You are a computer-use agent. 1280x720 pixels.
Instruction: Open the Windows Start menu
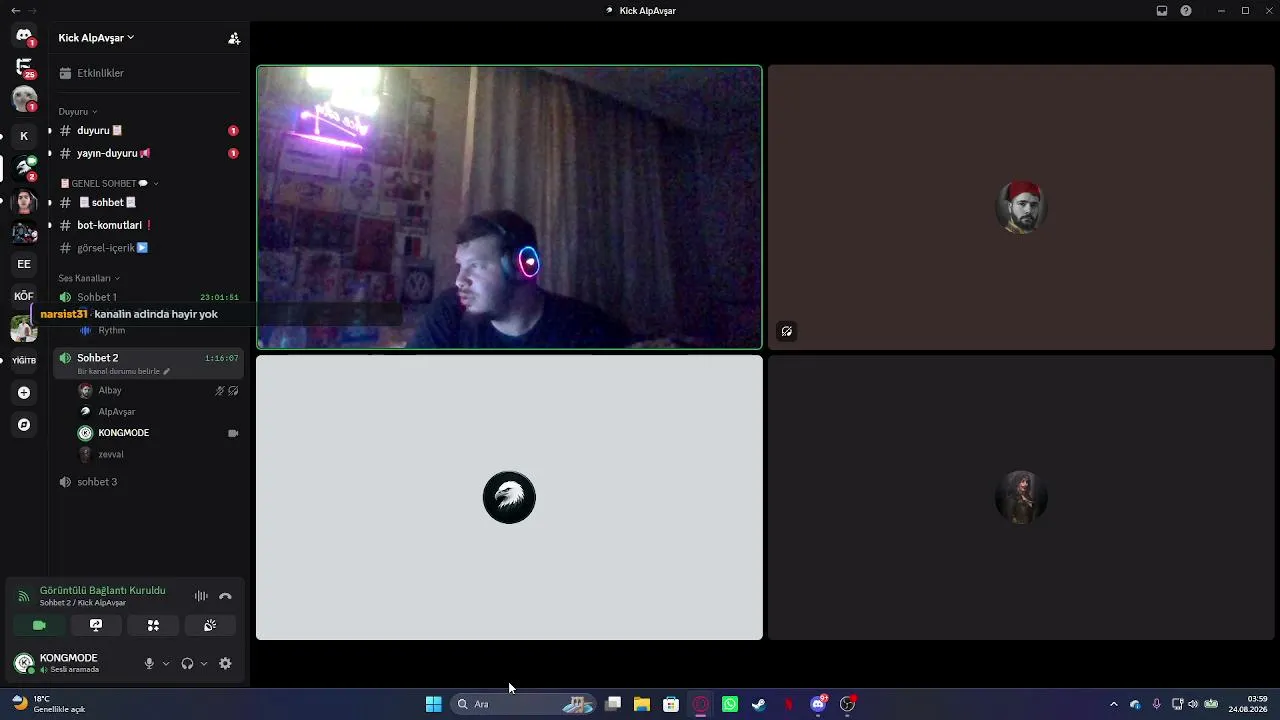pyautogui.click(x=433, y=704)
